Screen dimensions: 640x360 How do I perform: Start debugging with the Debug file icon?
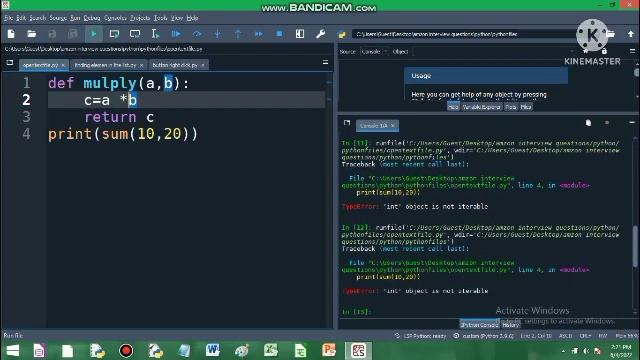[176, 34]
